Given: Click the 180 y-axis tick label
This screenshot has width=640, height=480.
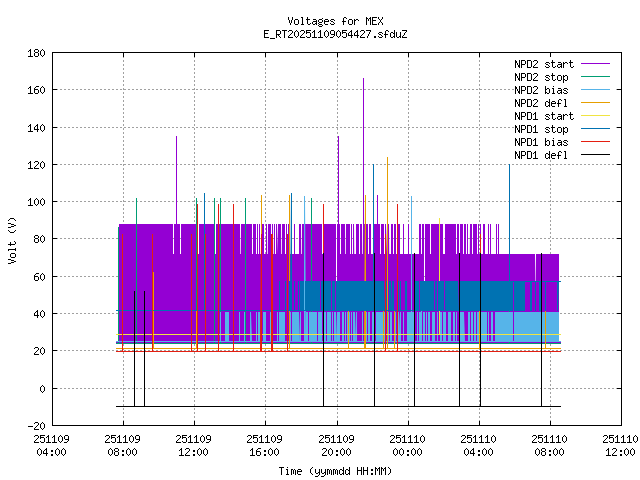Looking at the screenshot, I should tap(36, 53).
